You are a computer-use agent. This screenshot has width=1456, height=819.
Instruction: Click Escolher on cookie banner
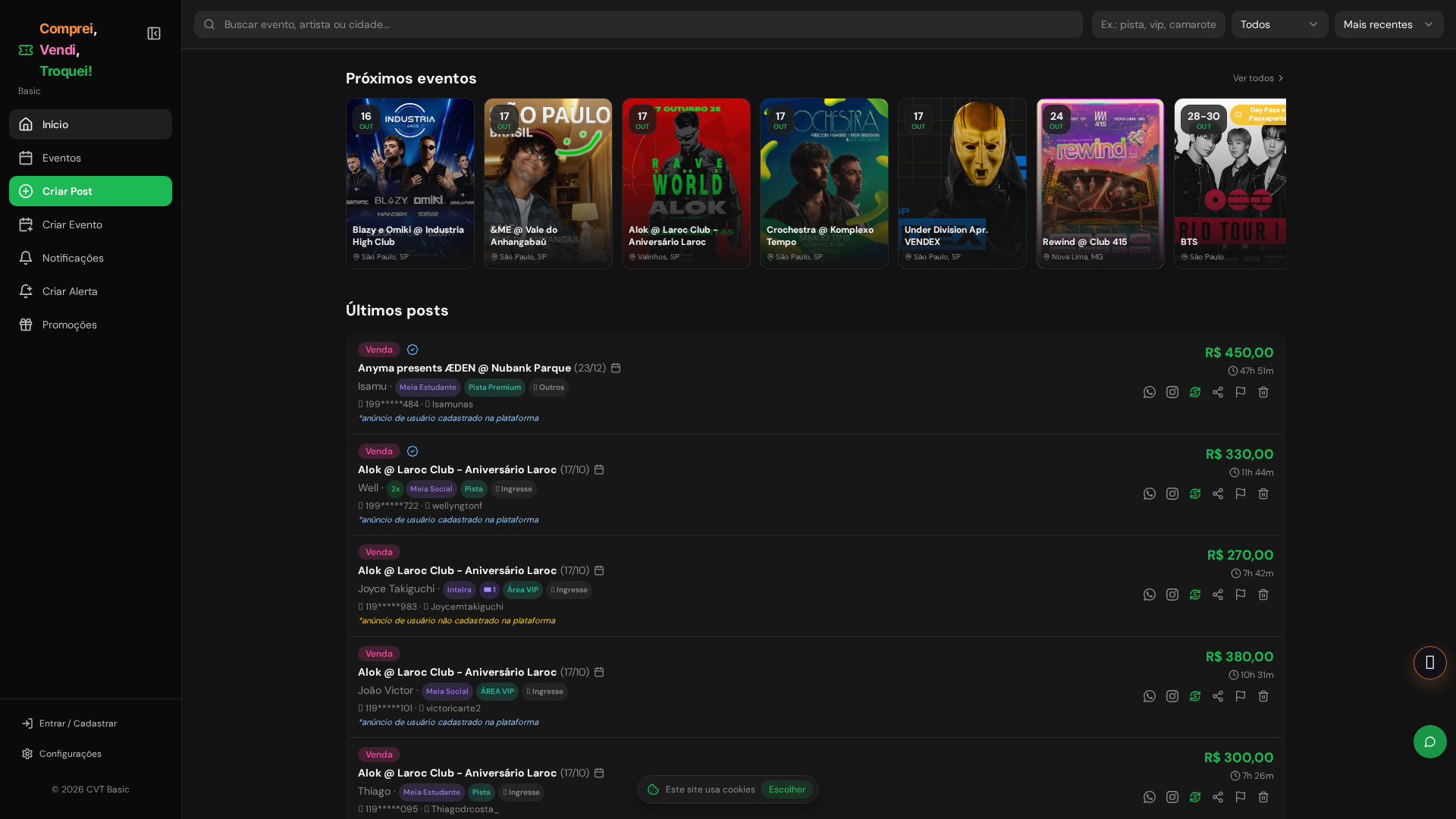point(787,789)
